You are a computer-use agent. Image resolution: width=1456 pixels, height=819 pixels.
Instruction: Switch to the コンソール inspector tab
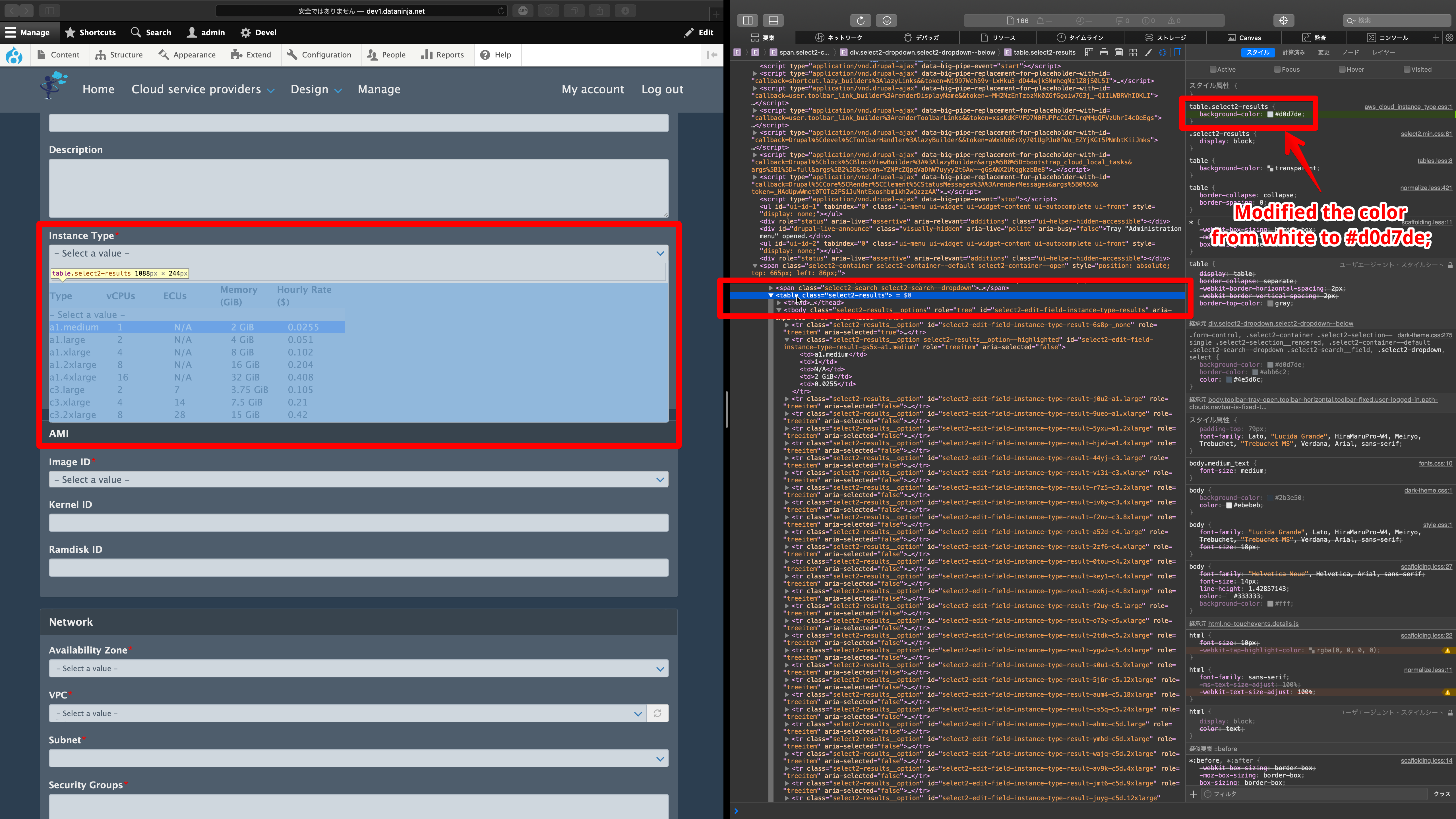click(1388, 37)
